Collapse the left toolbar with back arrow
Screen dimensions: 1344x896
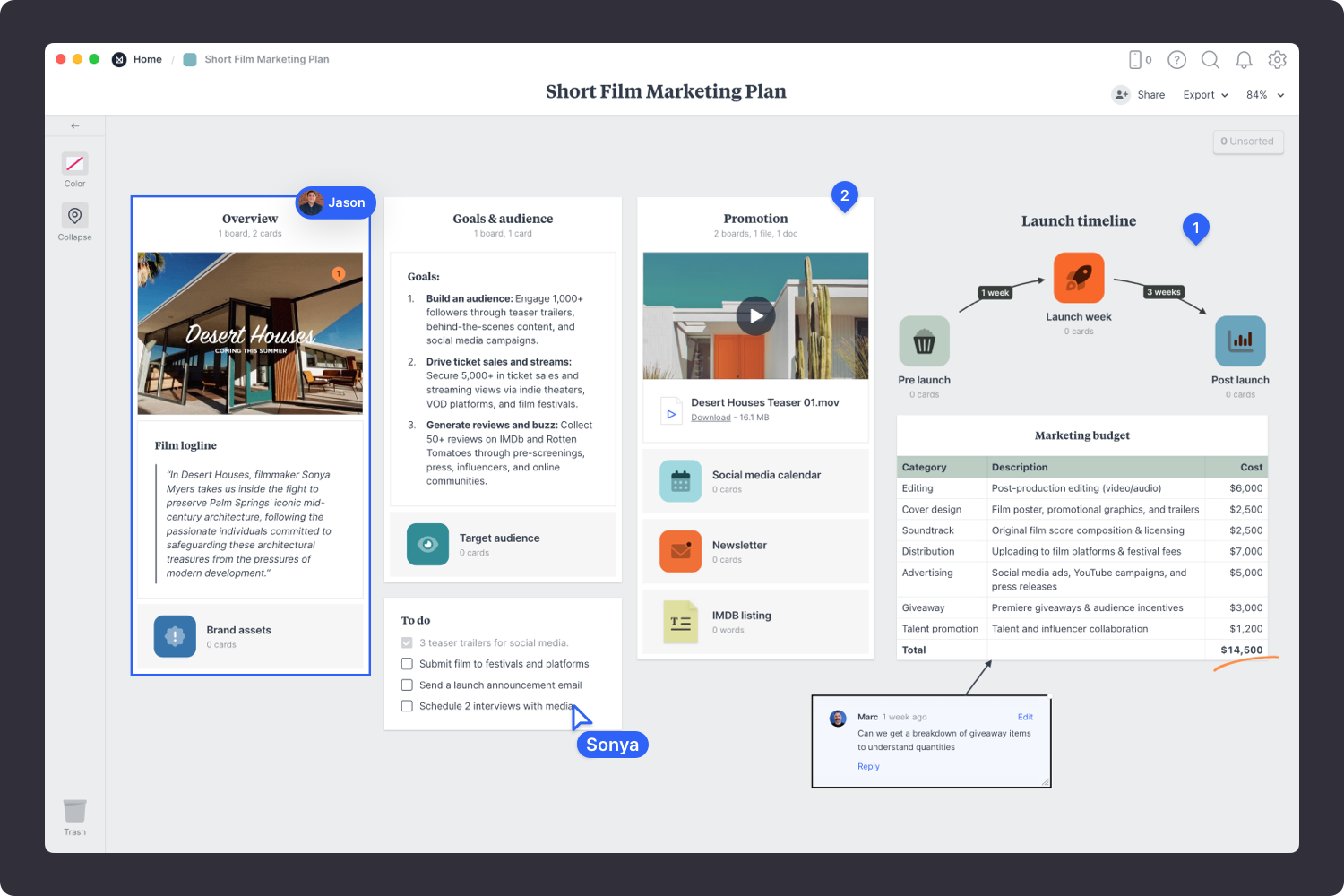(x=75, y=126)
